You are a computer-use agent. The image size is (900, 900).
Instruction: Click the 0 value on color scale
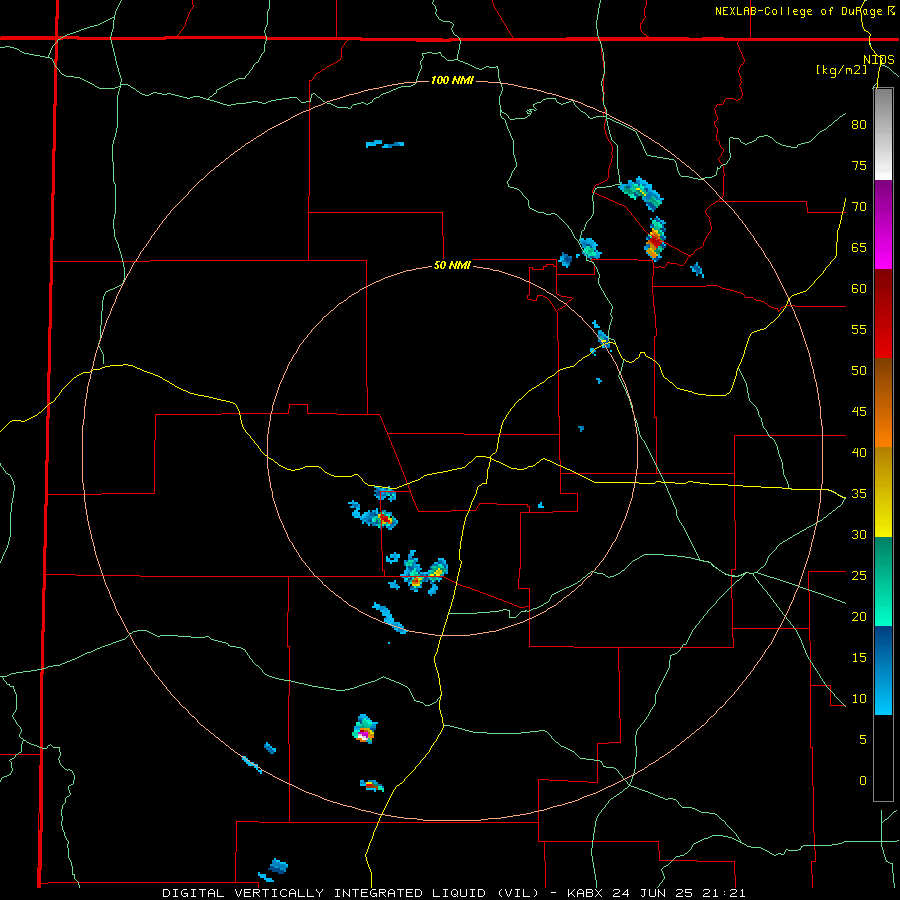pos(863,781)
